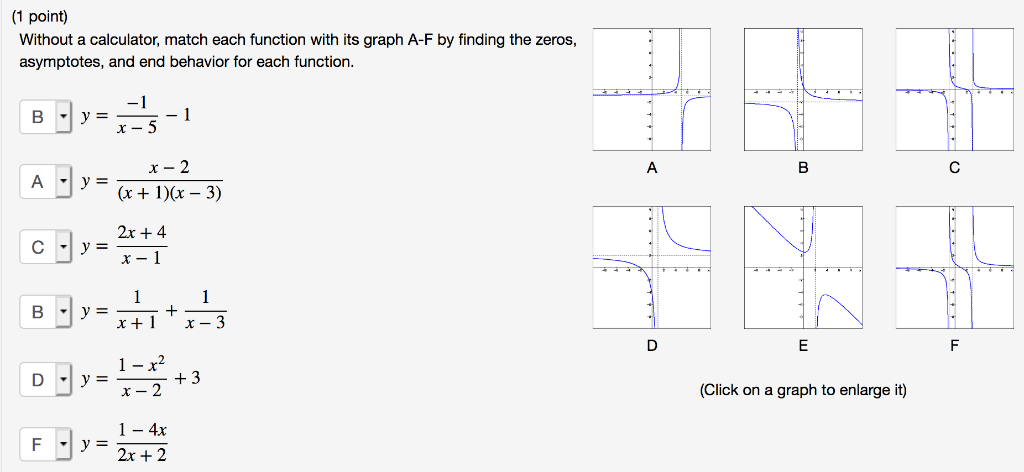Click the label B under second graph

coord(803,168)
